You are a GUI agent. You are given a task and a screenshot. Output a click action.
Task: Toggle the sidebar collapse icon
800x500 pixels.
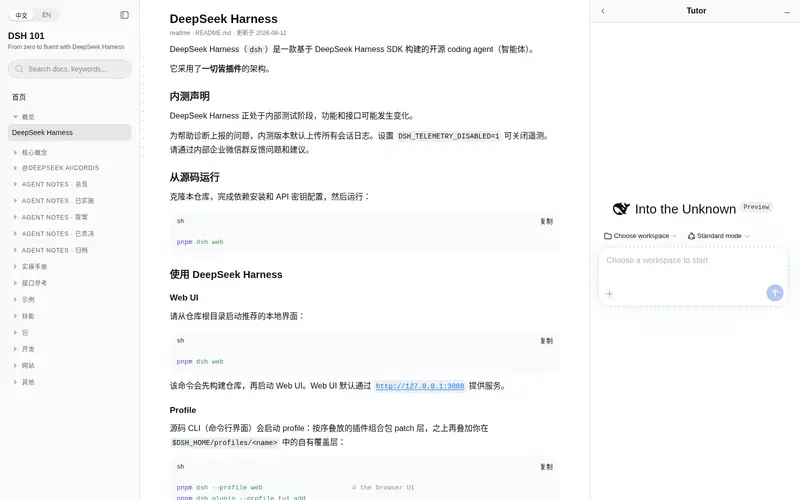click(124, 15)
